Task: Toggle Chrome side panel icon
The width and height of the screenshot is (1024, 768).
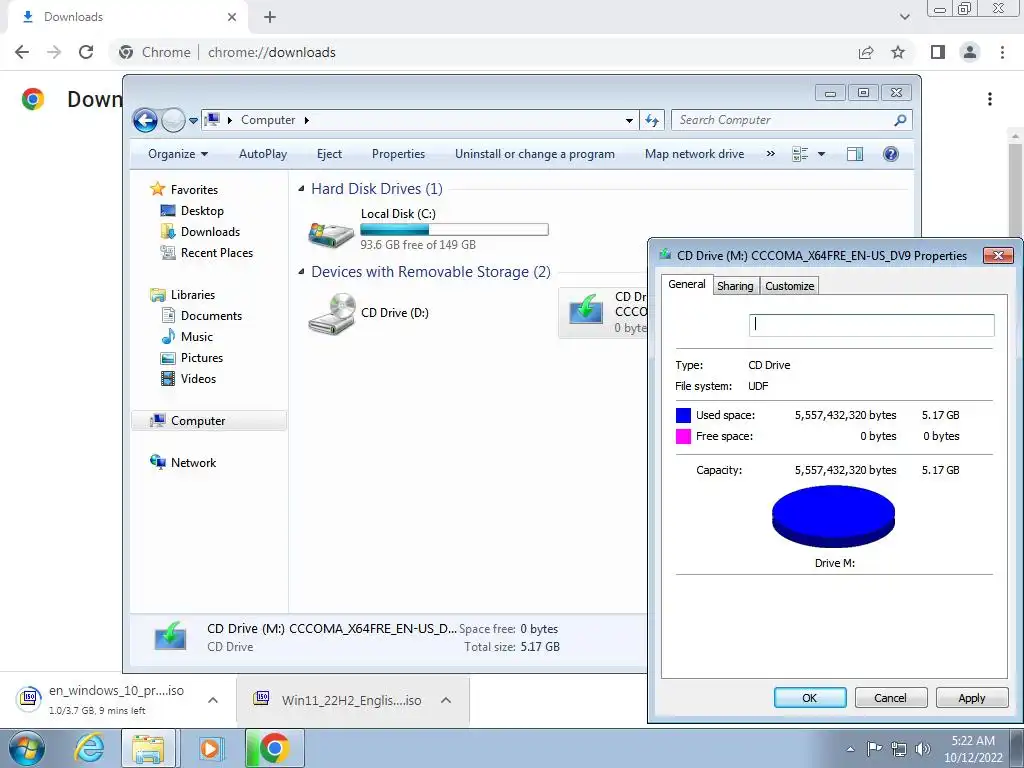Action: [938, 52]
